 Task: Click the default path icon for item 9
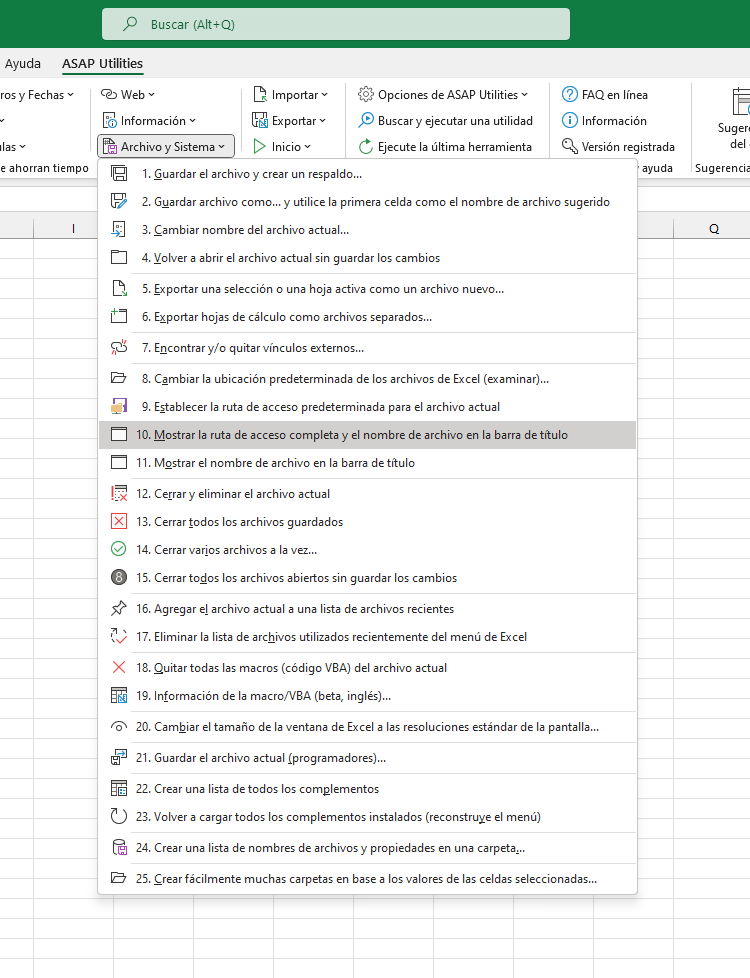tap(119, 407)
